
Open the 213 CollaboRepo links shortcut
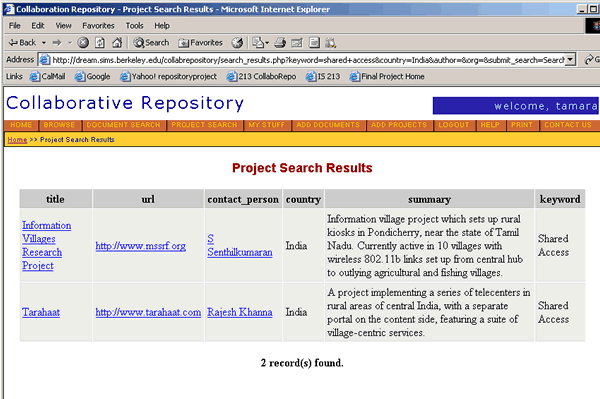click(x=262, y=77)
